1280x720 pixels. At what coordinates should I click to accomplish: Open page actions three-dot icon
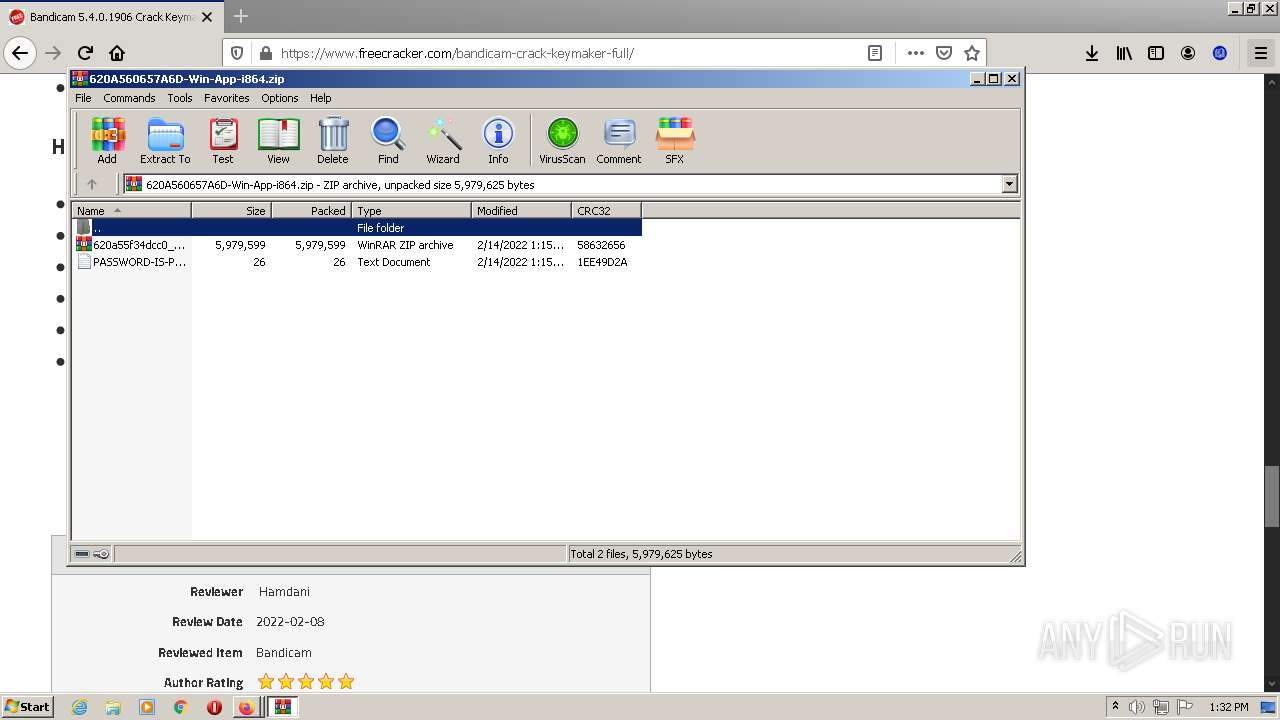915,53
